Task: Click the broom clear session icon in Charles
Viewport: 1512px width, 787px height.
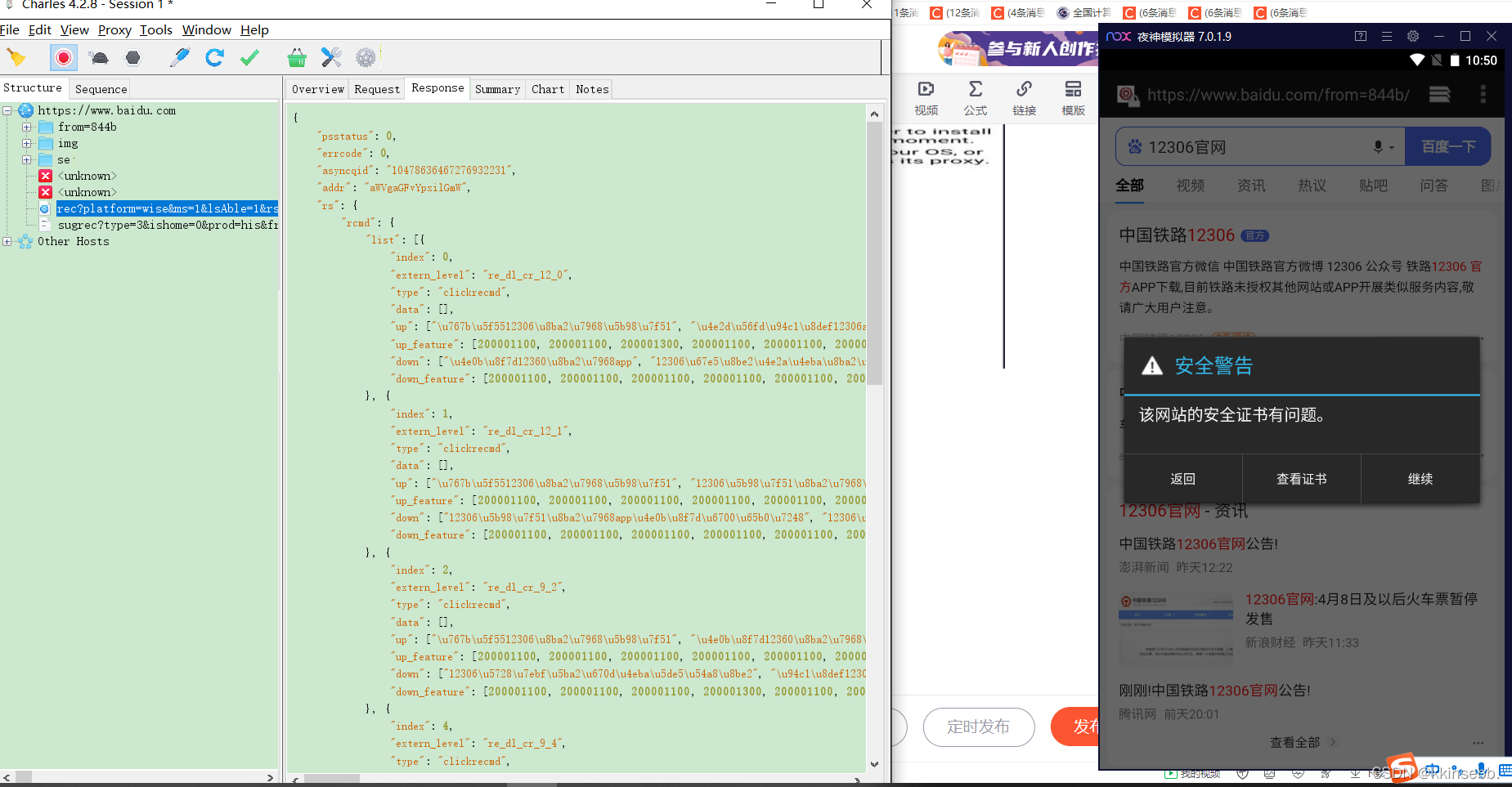Action: (x=16, y=57)
